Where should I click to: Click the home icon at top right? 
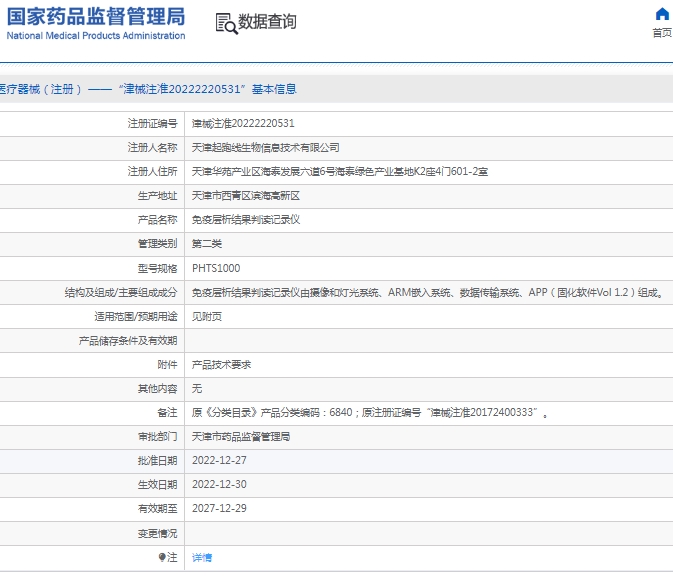(662, 14)
